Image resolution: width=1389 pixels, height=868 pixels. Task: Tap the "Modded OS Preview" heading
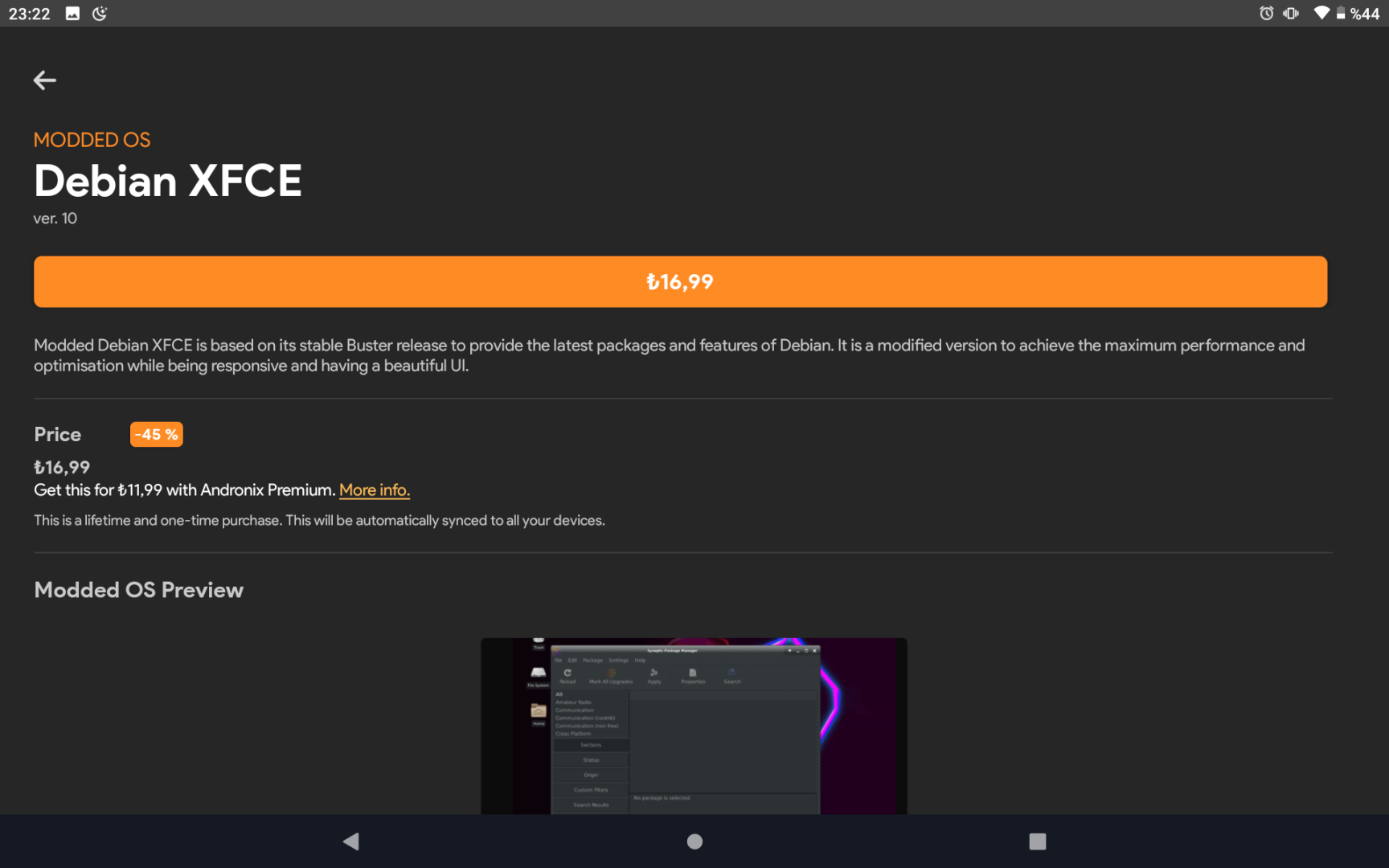click(x=139, y=590)
